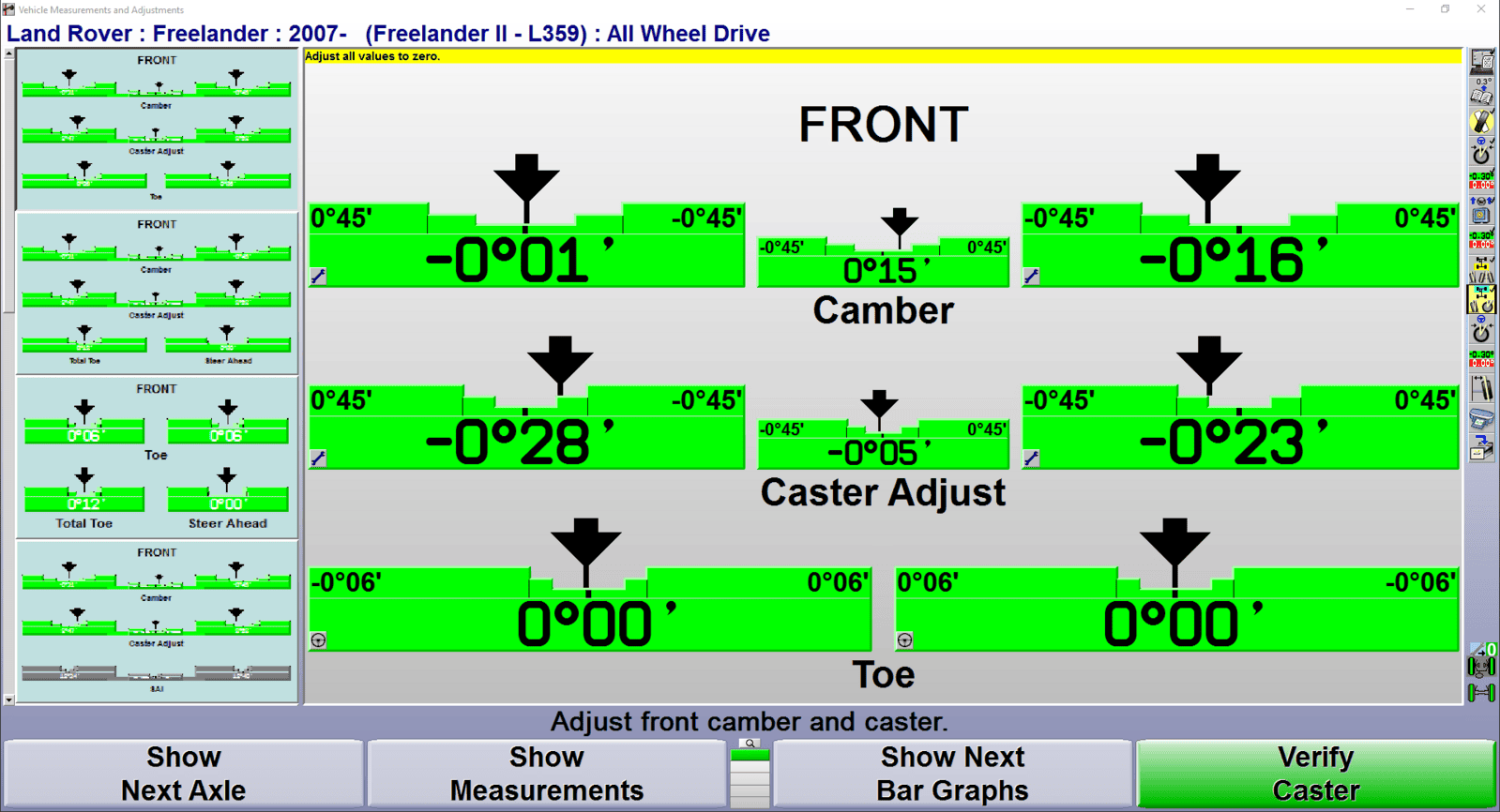Click the wrench icon on left caster bar
This screenshot has height=812, width=1500.
319,459
